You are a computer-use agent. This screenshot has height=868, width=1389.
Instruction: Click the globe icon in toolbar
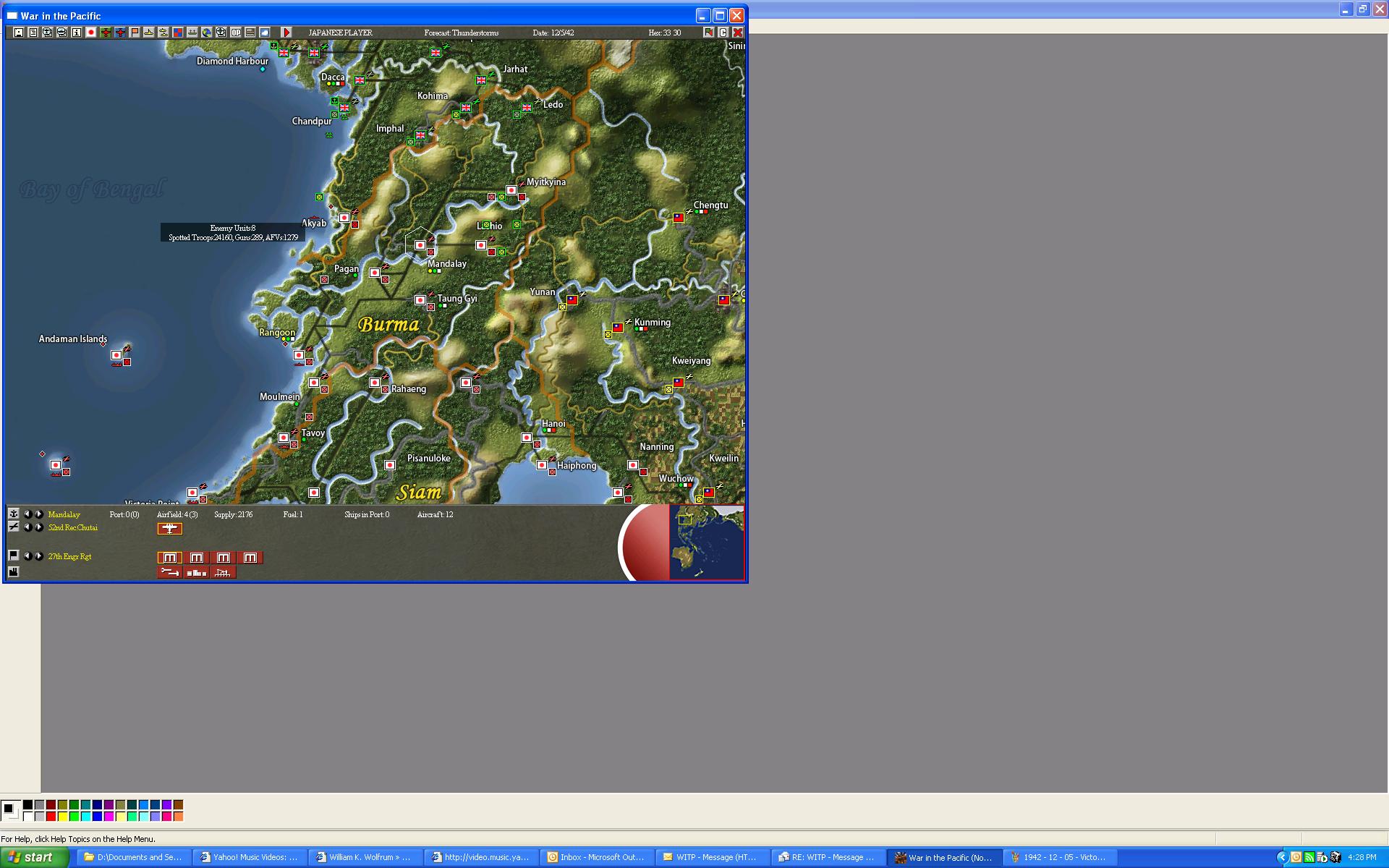[x=207, y=33]
